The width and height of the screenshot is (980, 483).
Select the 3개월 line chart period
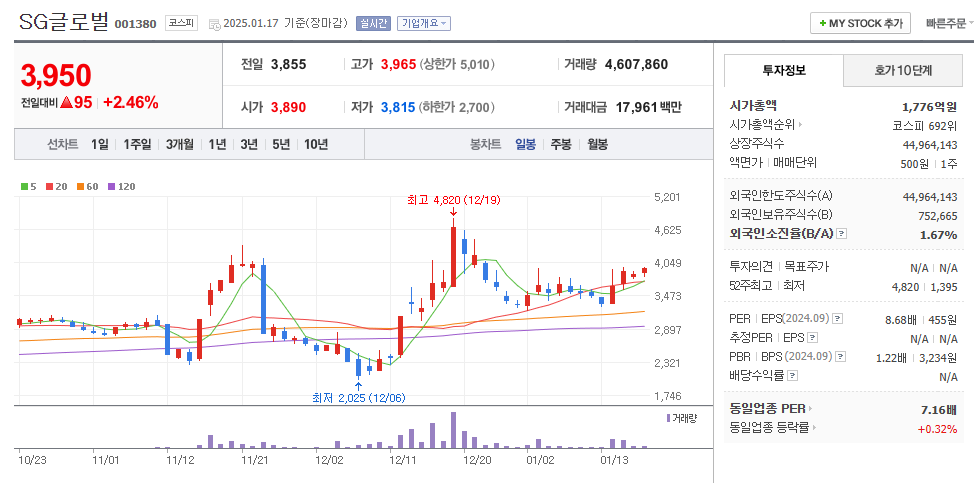pos(180,144)
